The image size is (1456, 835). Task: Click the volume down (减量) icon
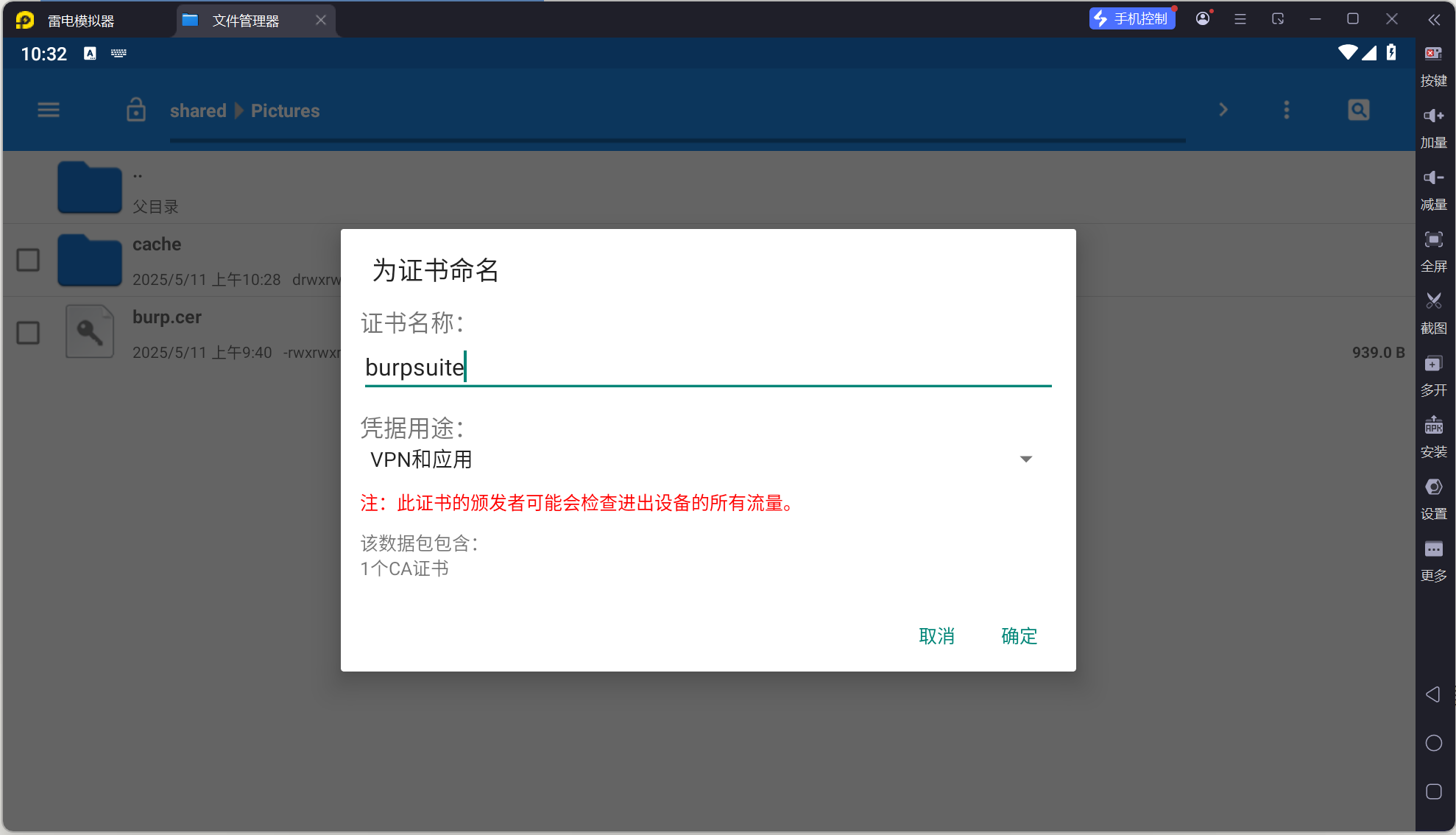(1433, 178)
